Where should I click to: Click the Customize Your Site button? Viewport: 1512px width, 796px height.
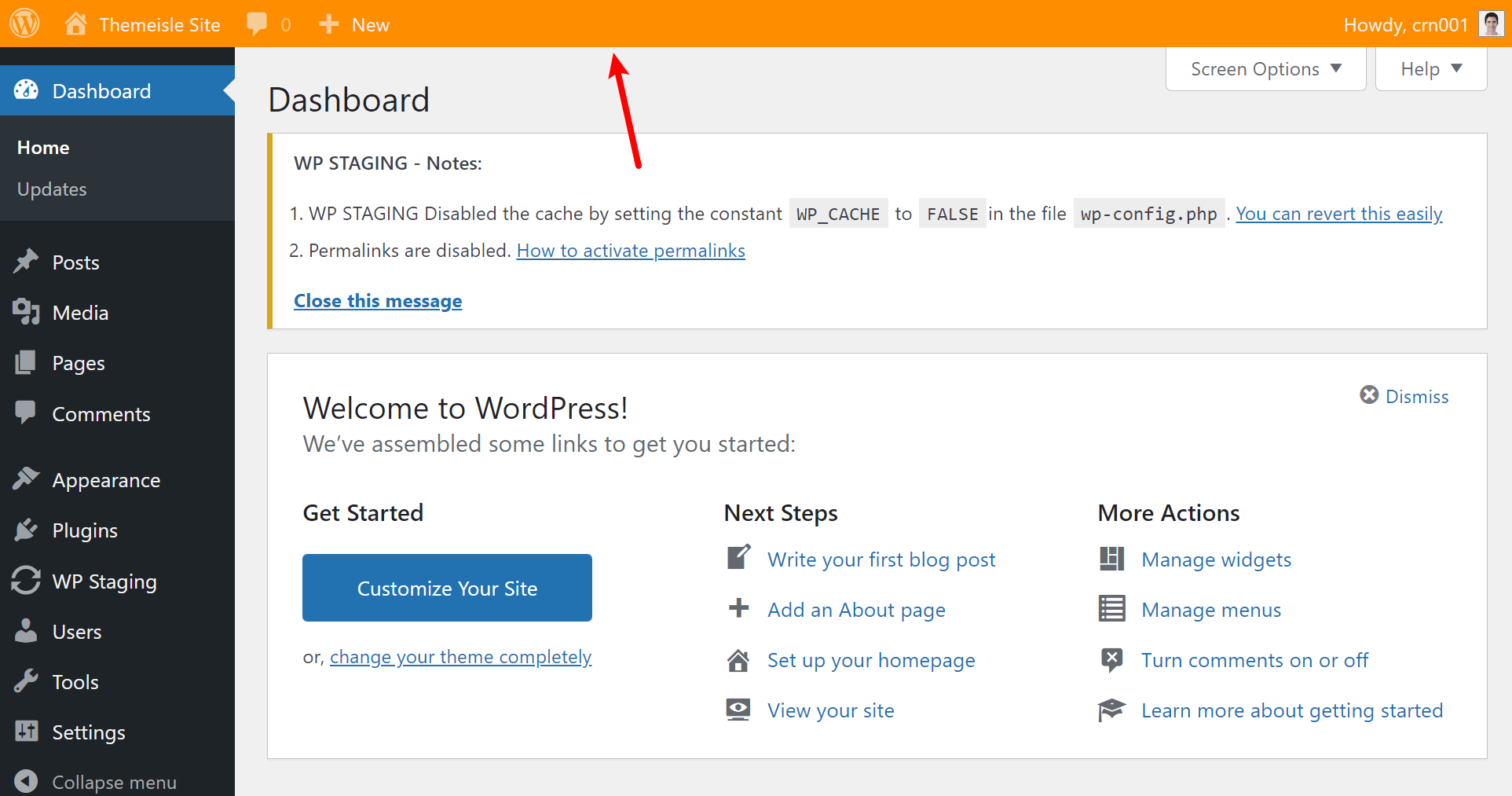[x=446, y=588]
